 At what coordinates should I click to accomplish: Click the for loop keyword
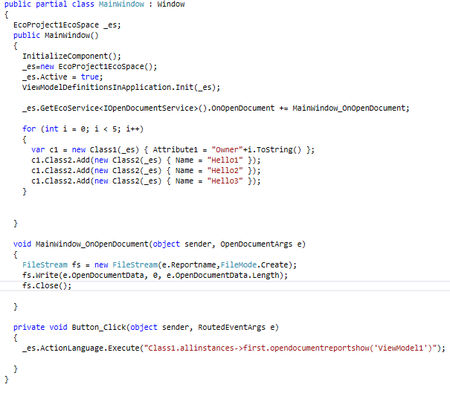(29, 129)
